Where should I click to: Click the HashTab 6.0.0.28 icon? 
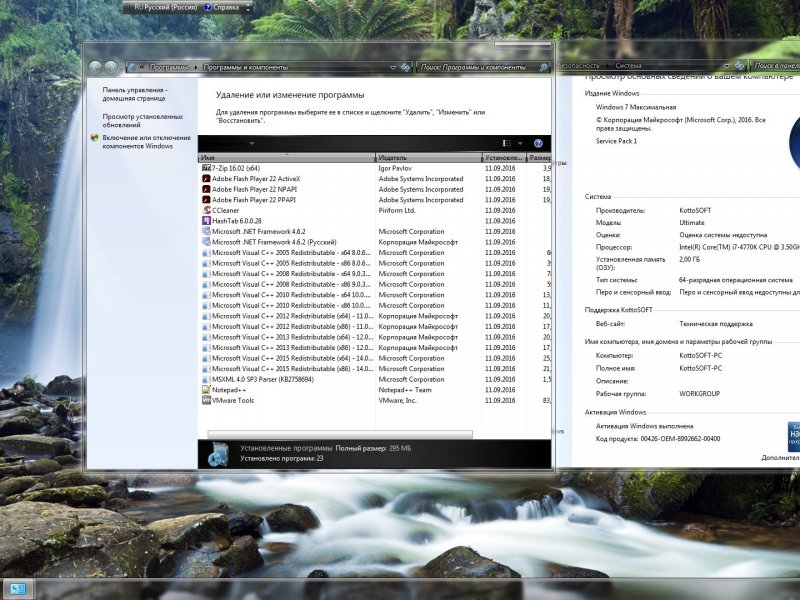pyautogui.click(x=206, y=221)
